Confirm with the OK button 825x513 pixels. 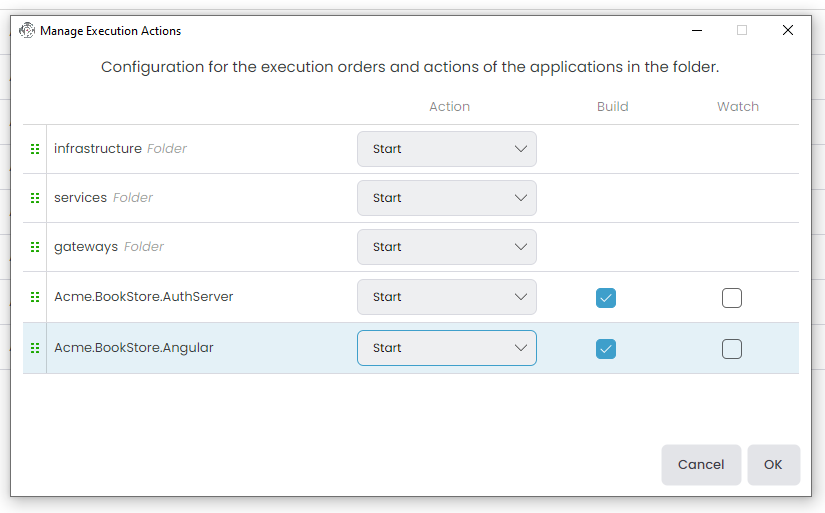click(773, 464)
